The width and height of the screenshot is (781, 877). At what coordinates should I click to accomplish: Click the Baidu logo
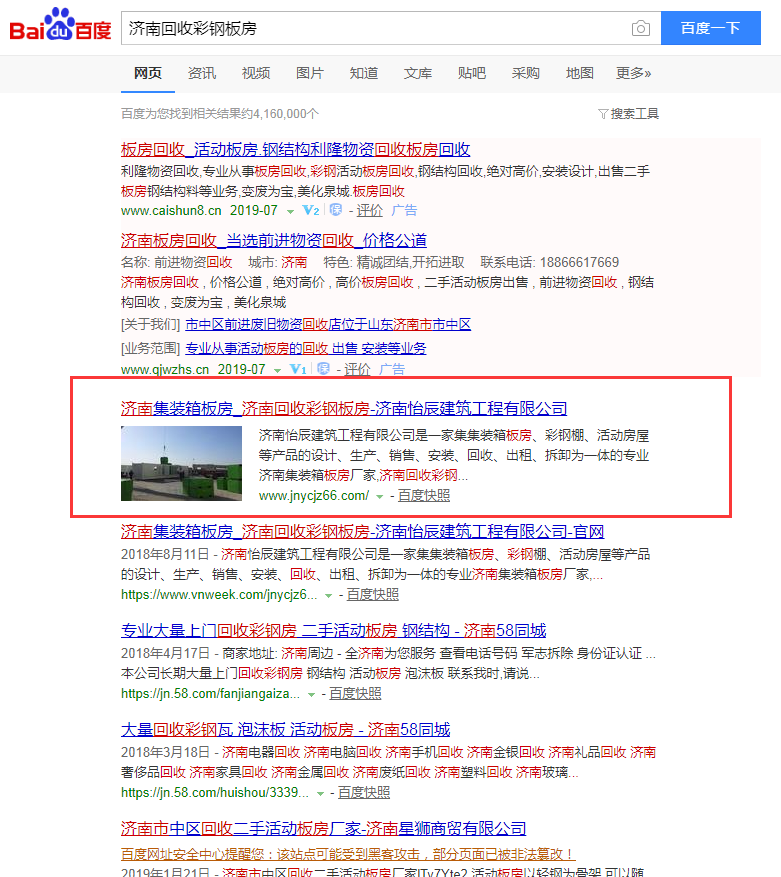[x=60, y=27]
